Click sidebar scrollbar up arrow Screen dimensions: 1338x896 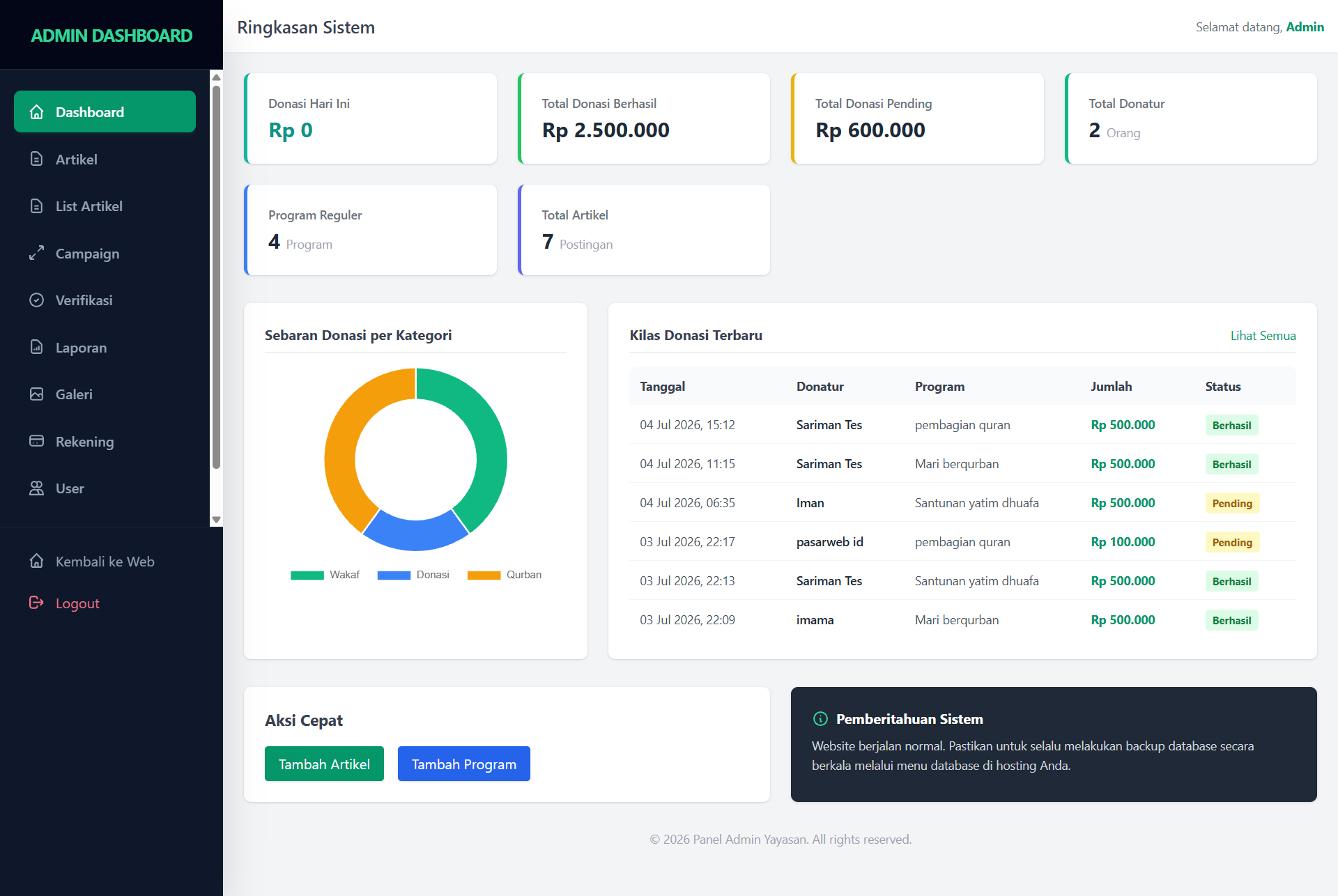tap(216, 77)
